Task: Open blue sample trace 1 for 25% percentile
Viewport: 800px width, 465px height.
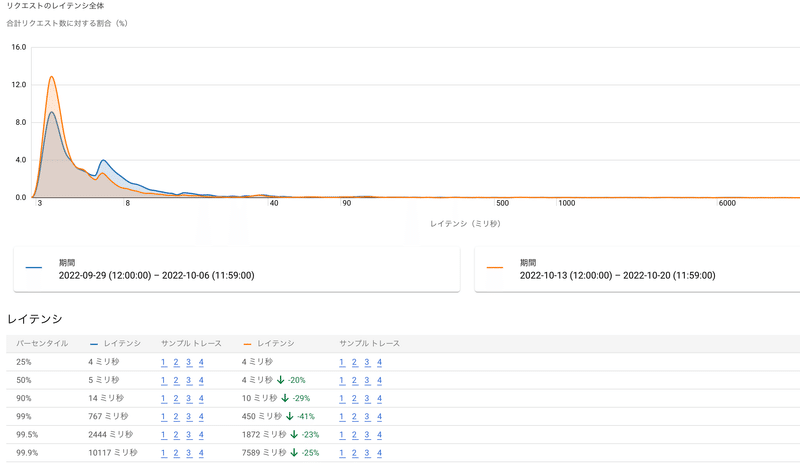Action: 164,362
